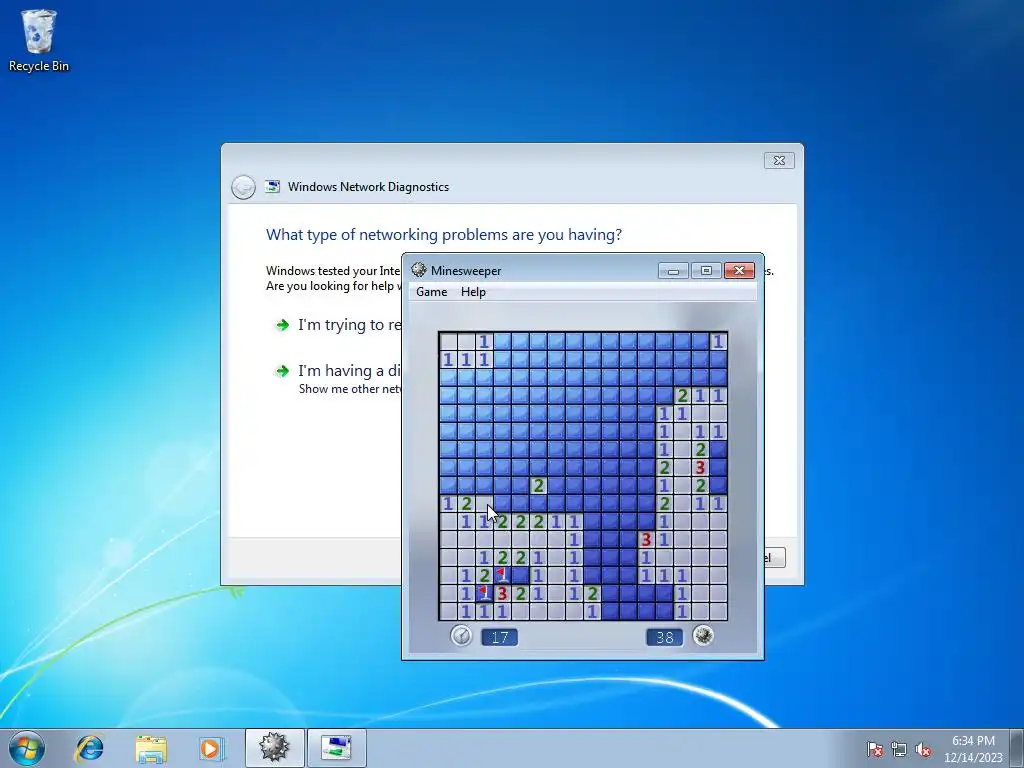Open the Help menu in Minesweeper
This screenshot has width=1024, height=768.
coord(473,292)
